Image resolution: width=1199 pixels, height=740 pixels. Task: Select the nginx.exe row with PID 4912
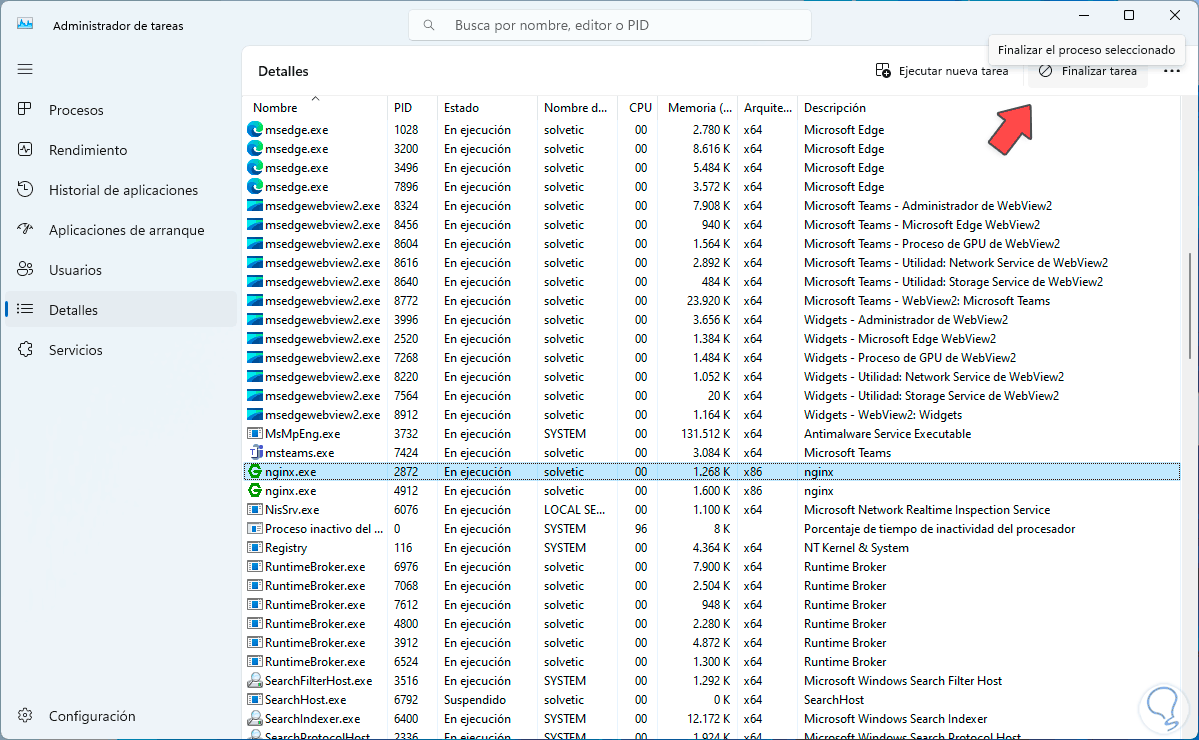point(712,491)
